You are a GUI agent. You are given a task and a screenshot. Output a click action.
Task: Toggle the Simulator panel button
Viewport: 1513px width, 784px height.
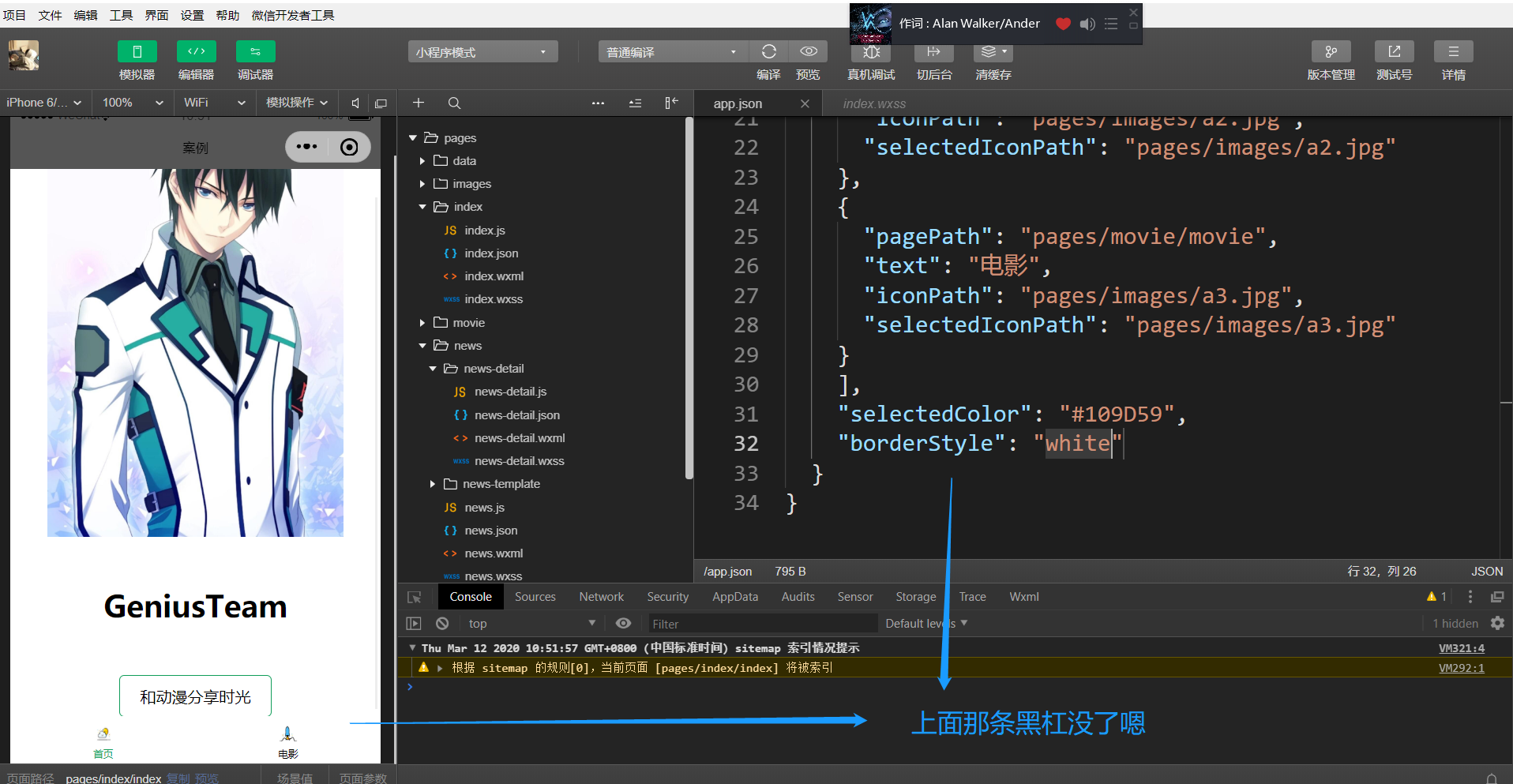[137, 52]
